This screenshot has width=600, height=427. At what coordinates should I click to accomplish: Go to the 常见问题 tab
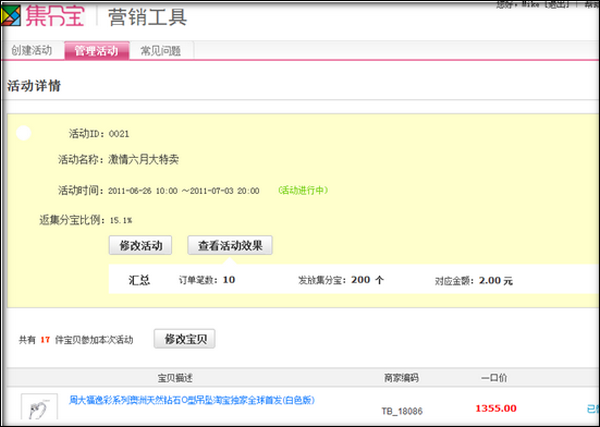pos(160,51)
